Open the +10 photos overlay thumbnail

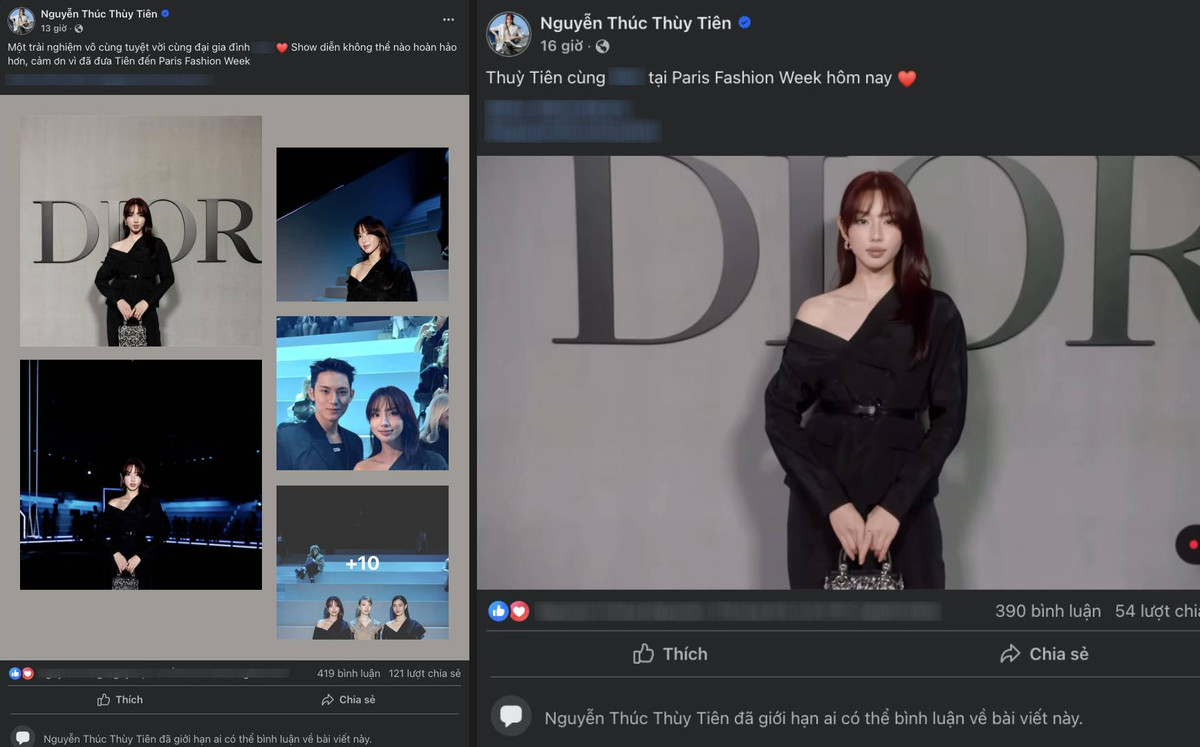362,563
